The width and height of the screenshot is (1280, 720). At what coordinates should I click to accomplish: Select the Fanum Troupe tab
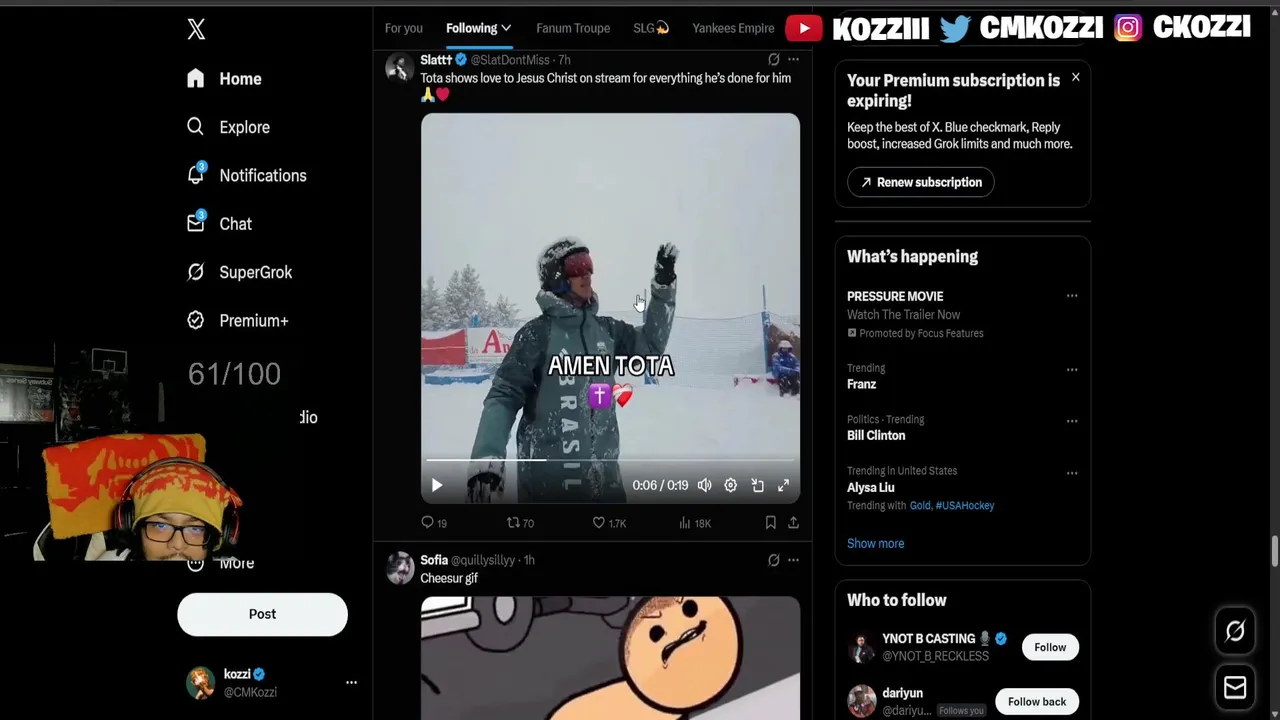click(x=573, y=28)
